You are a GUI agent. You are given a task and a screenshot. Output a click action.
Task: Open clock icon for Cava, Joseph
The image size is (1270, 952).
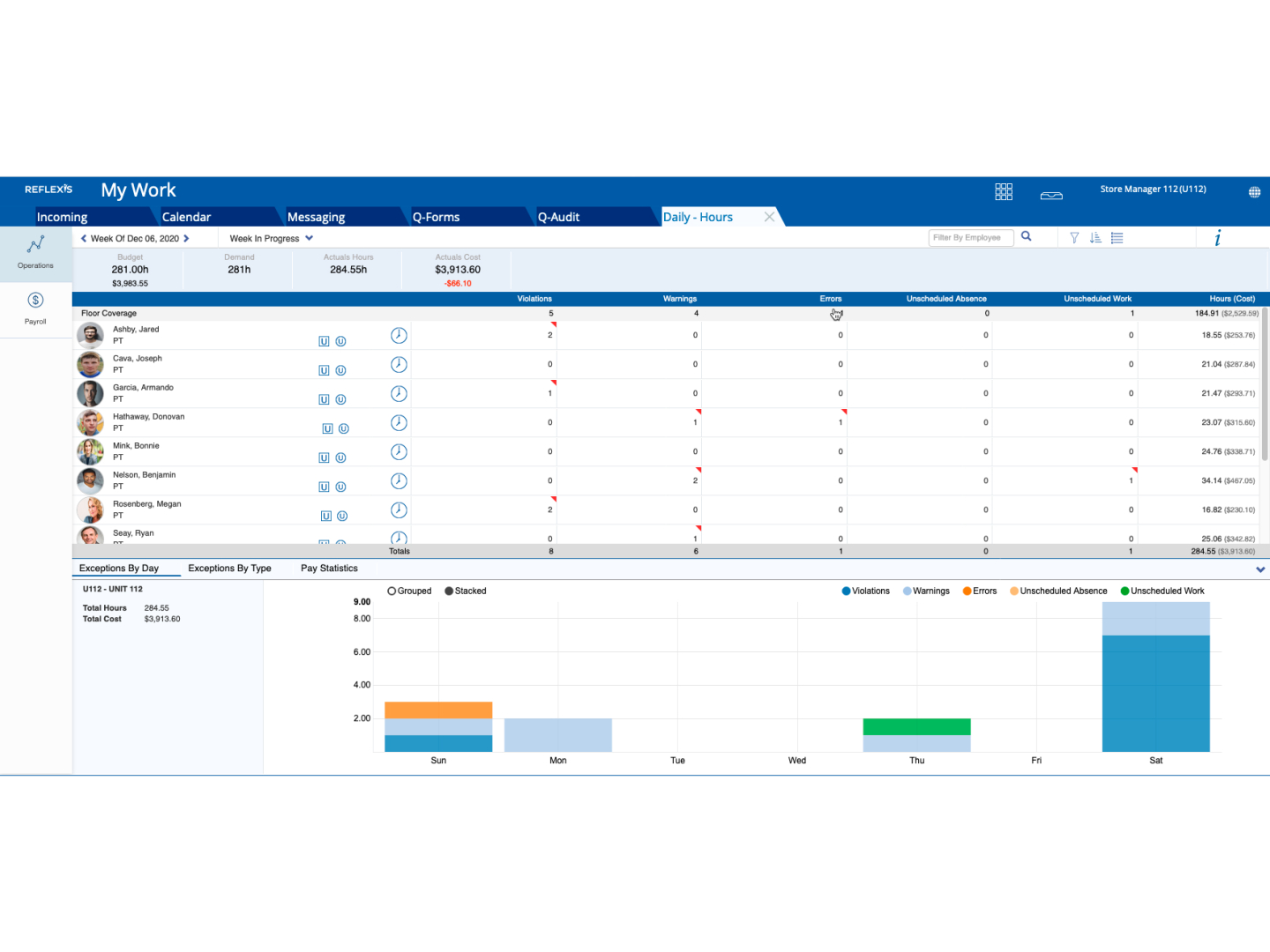[x=399, y=364]
